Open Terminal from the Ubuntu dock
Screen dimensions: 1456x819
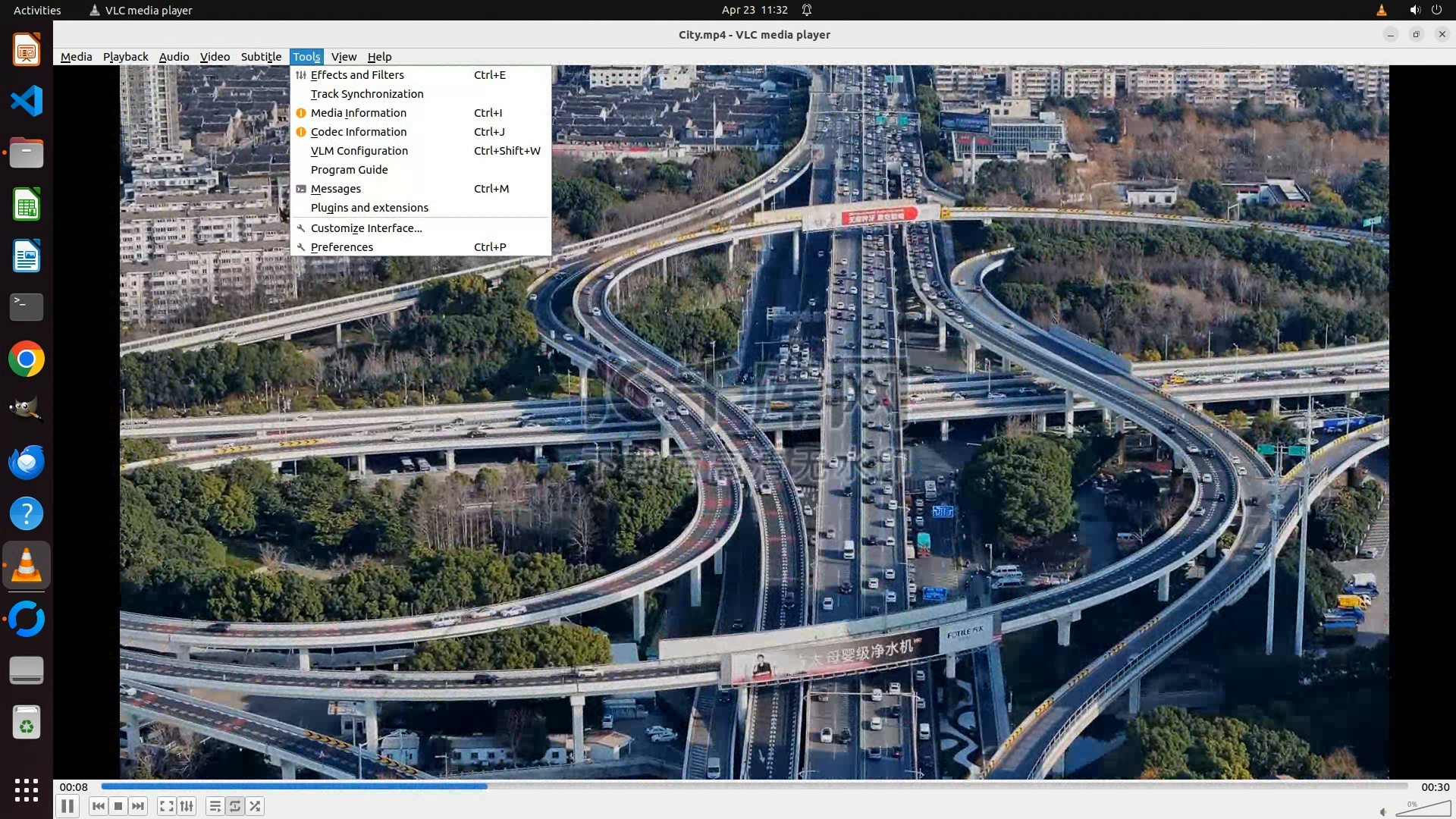[x=27, y=307]
